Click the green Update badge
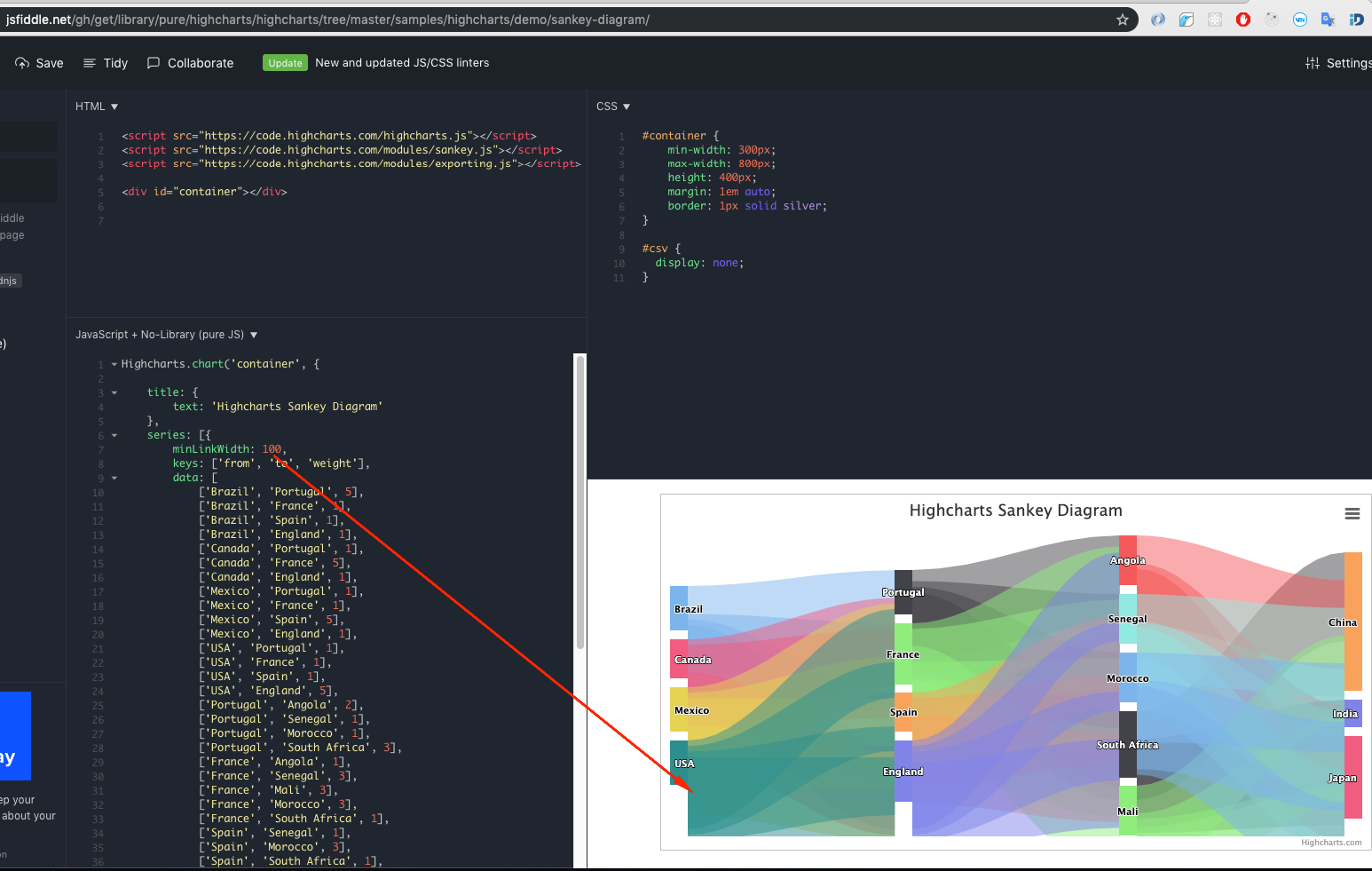This screenshot has height=871, width=1372. [285, 62]
